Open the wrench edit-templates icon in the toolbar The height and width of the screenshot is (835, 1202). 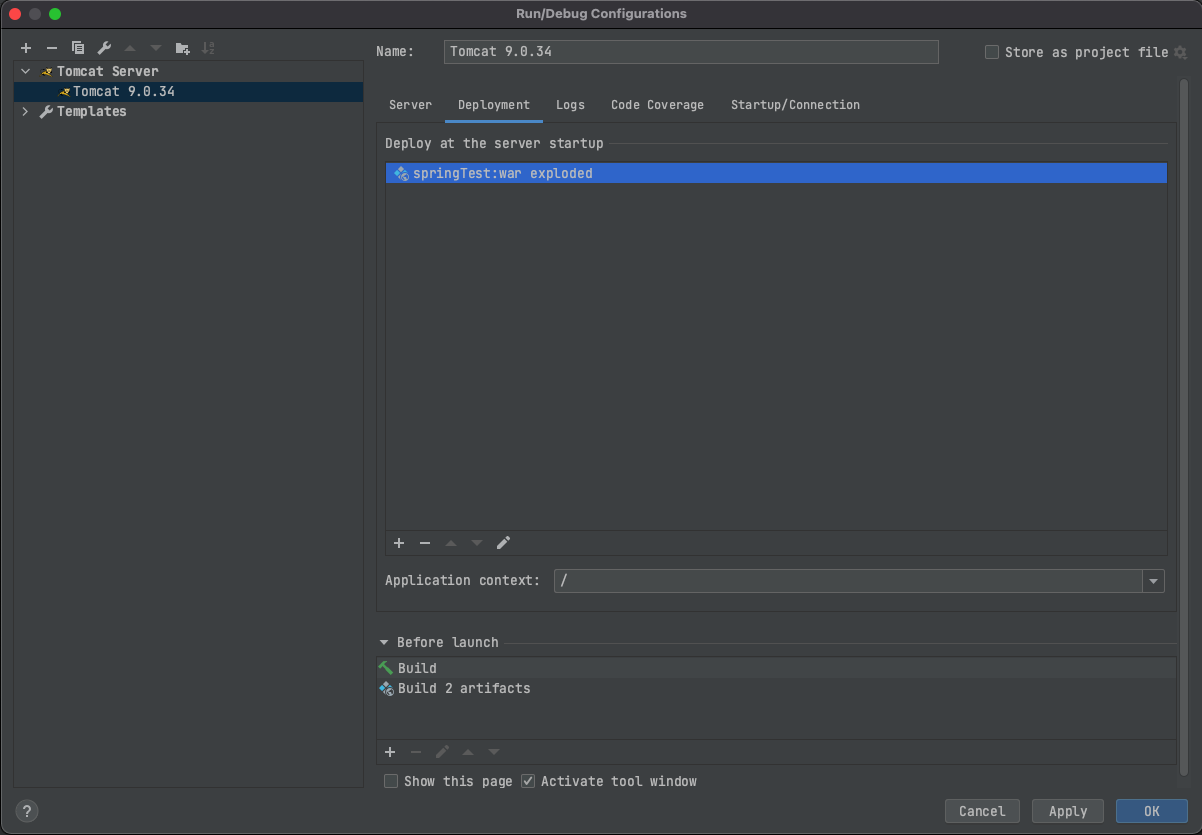tap(104, 48)
